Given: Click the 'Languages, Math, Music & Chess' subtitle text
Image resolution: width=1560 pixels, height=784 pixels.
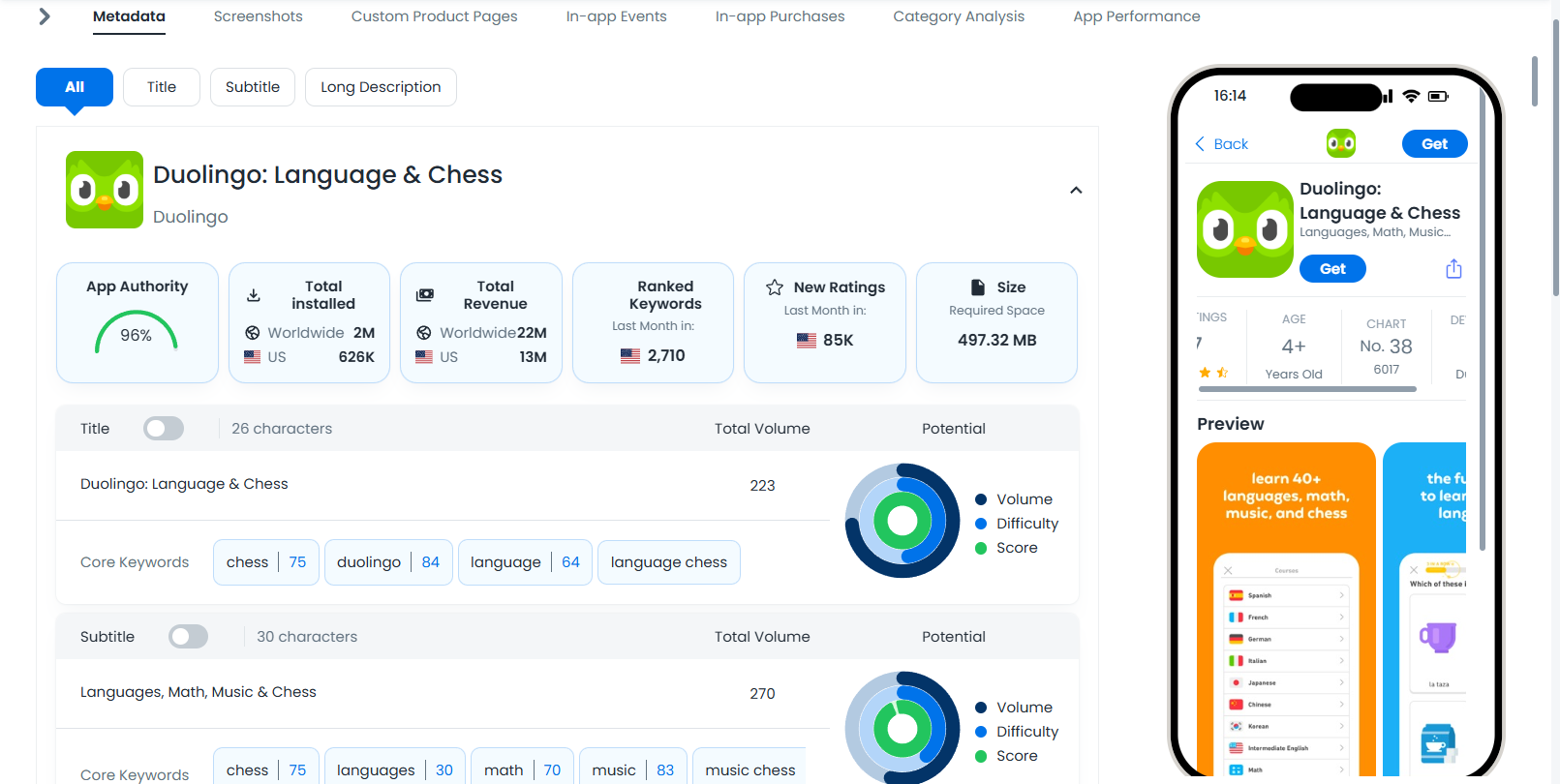Looking at the screenshot, I should [199, 692].
